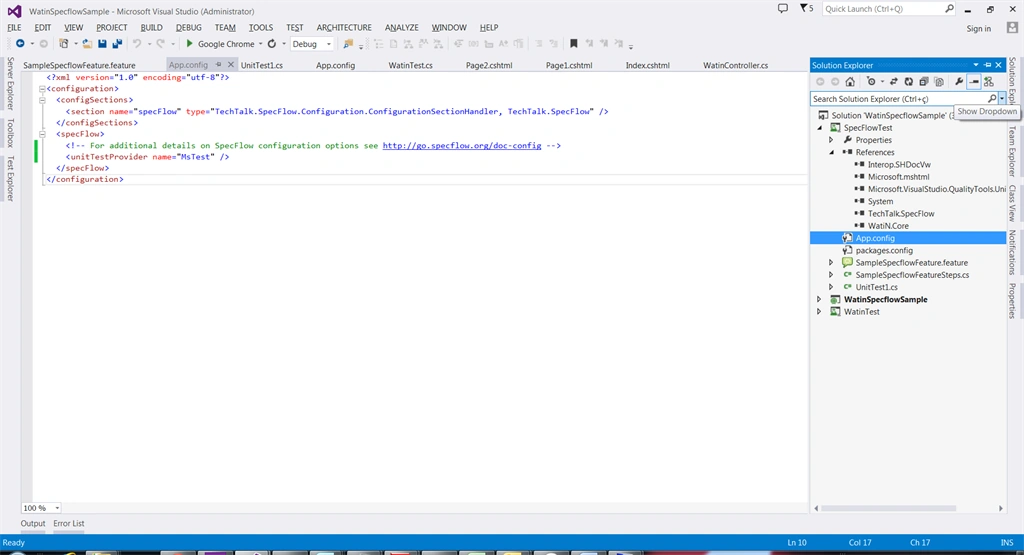
Task: Open the Debug configuration dropdown
Action: point(328,44)
